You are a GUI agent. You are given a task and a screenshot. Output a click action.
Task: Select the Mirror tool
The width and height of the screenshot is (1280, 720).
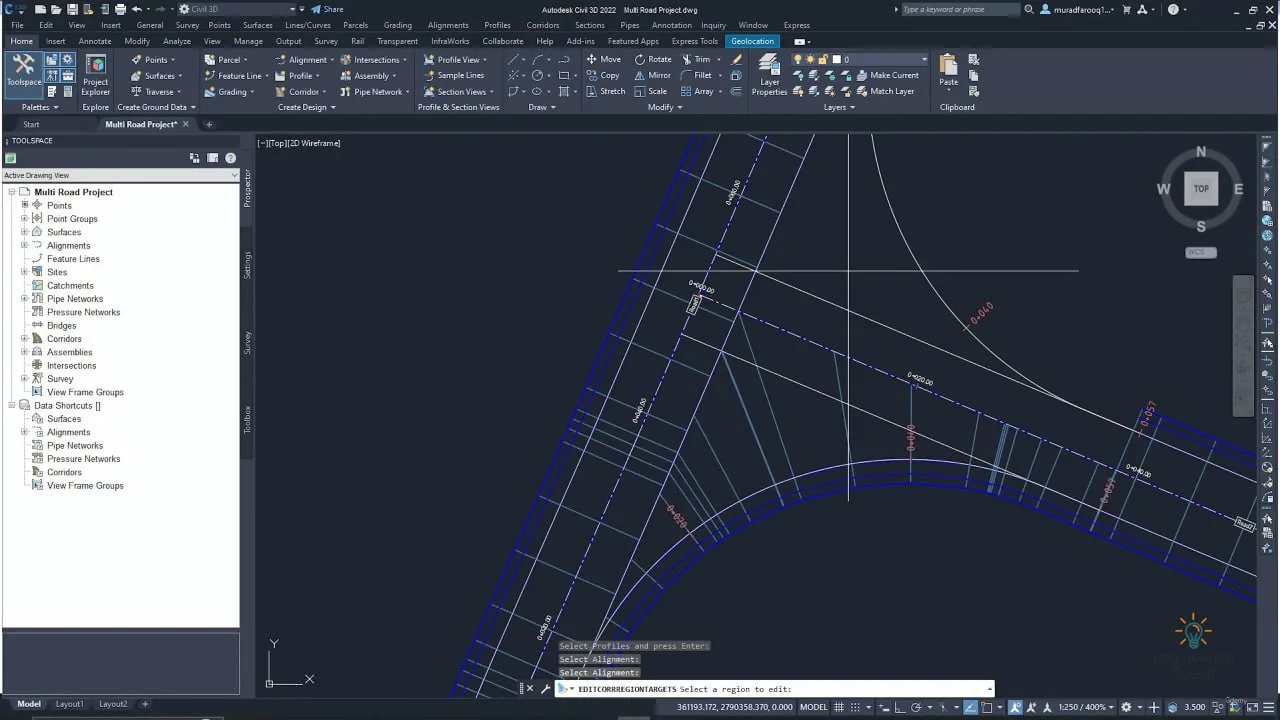[x=652, y=75]
